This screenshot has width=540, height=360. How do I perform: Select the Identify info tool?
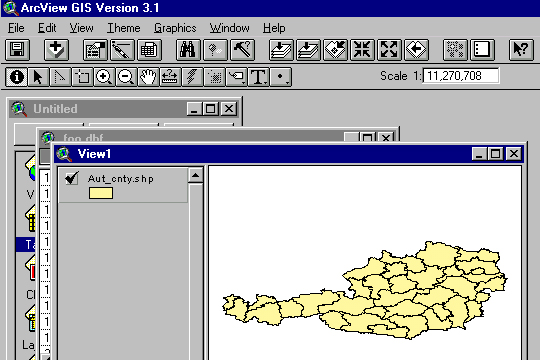pyautogui.click(x=16, y=76)
